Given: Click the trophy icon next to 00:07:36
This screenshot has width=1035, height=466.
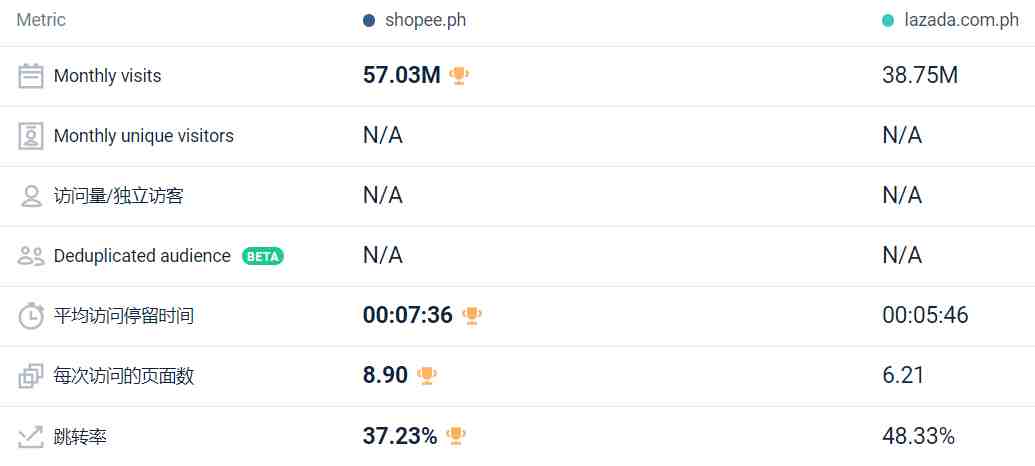Looking at the screenshot, I should 471,316.
